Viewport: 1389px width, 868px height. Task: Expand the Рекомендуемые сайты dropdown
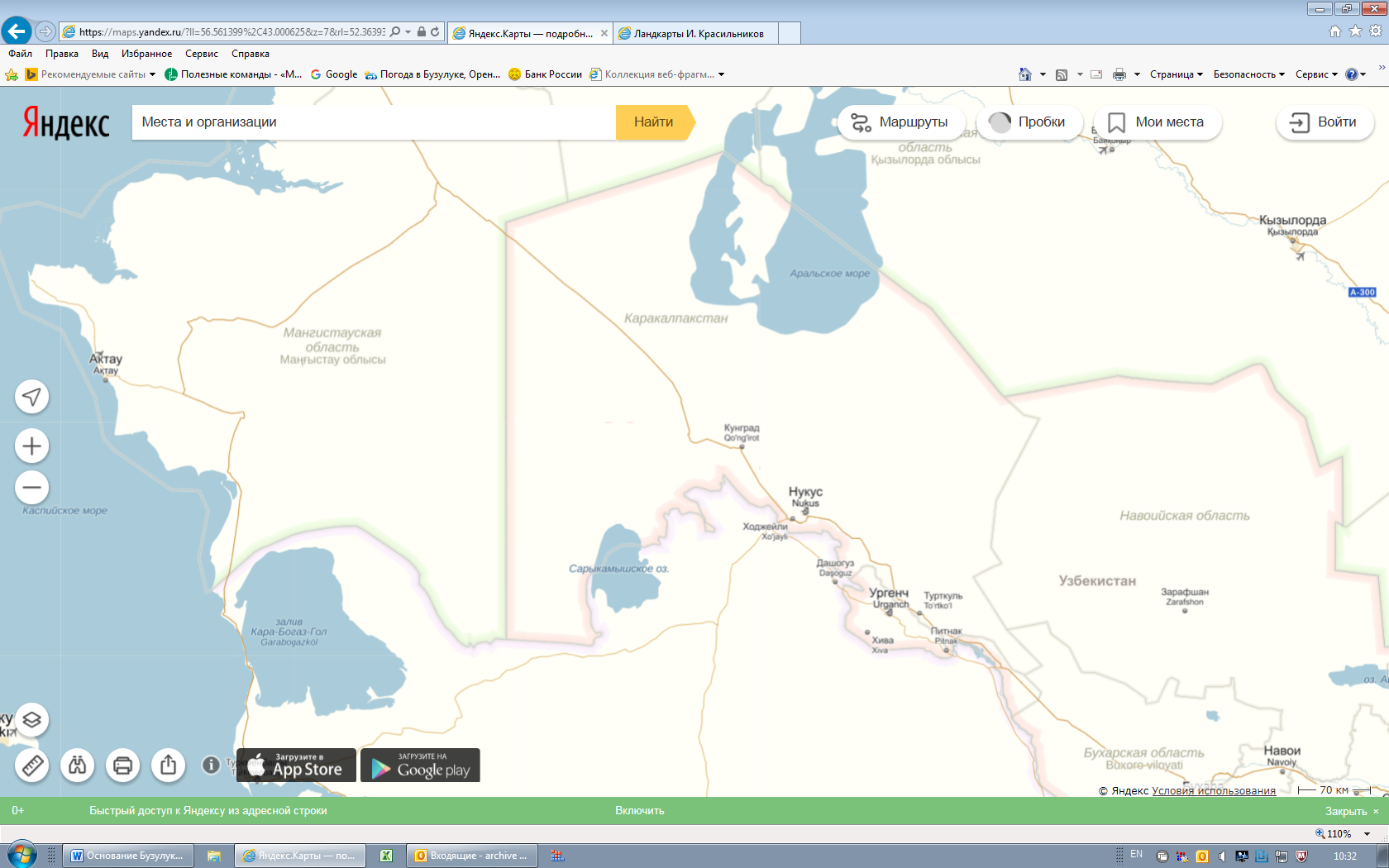pos(152,74)
